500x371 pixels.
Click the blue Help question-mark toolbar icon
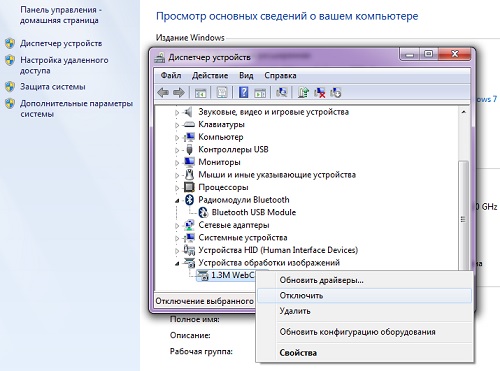[x=244, y=92]
